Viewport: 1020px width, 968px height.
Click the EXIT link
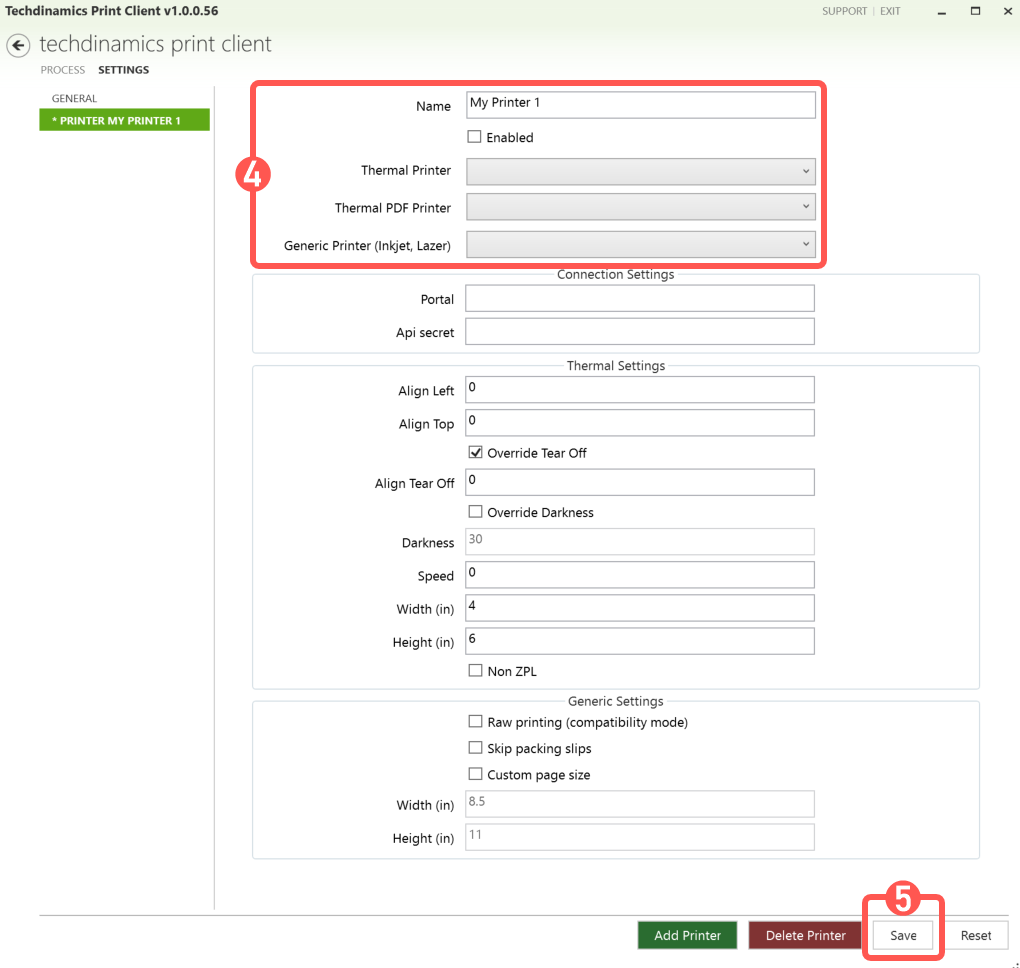[890, 11]
